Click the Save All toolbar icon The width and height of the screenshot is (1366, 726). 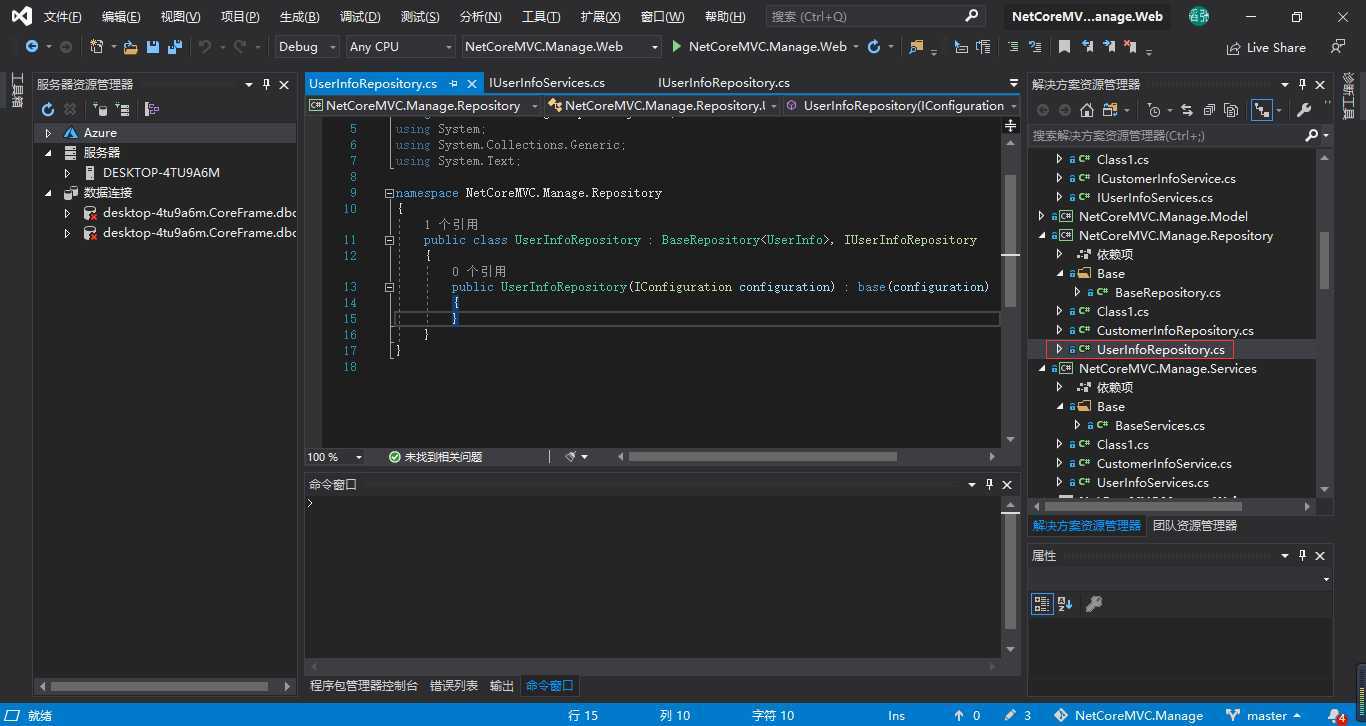click(x=174, y=47)
